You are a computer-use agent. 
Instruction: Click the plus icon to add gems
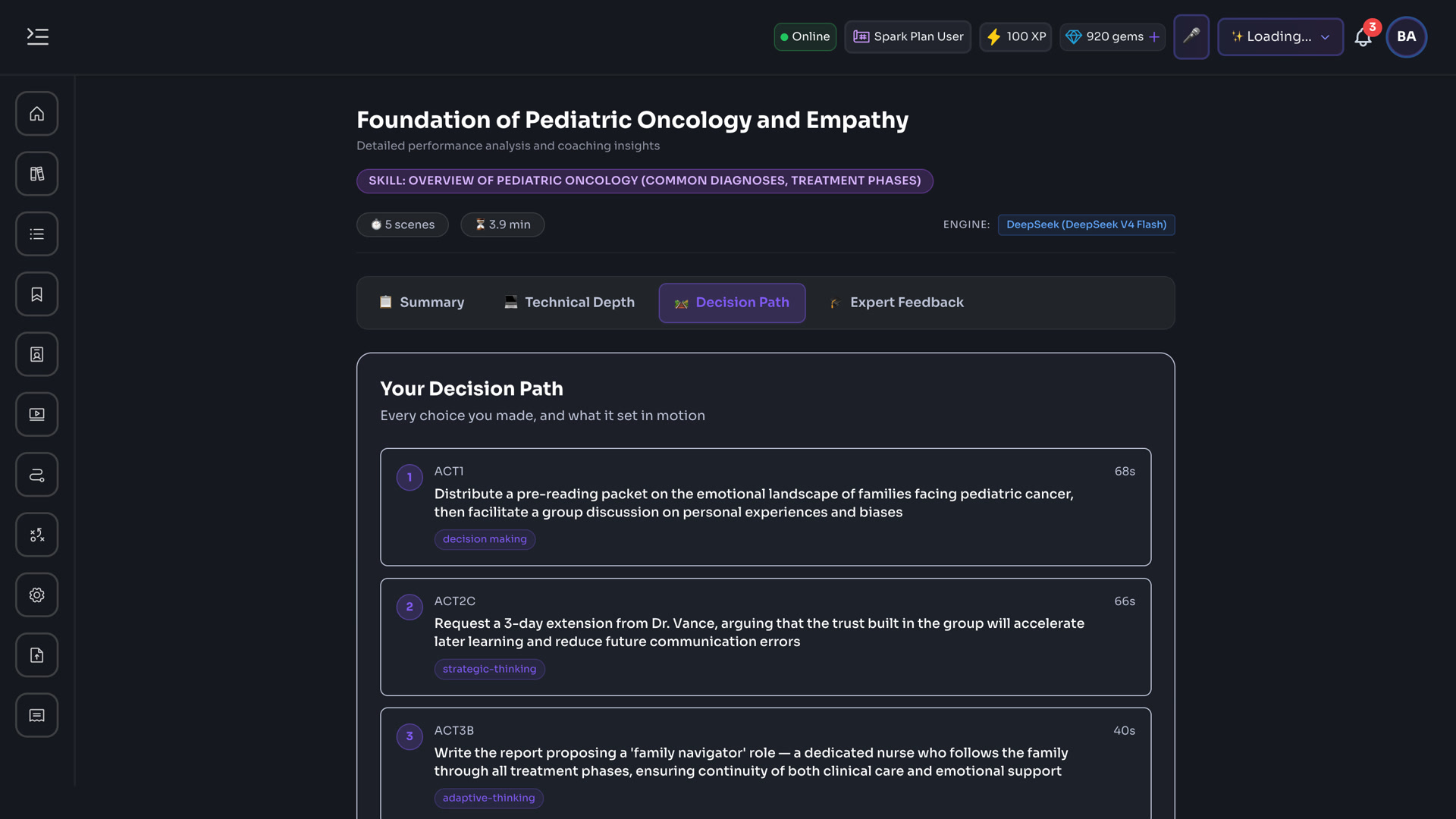click(x=1154, y=36)
